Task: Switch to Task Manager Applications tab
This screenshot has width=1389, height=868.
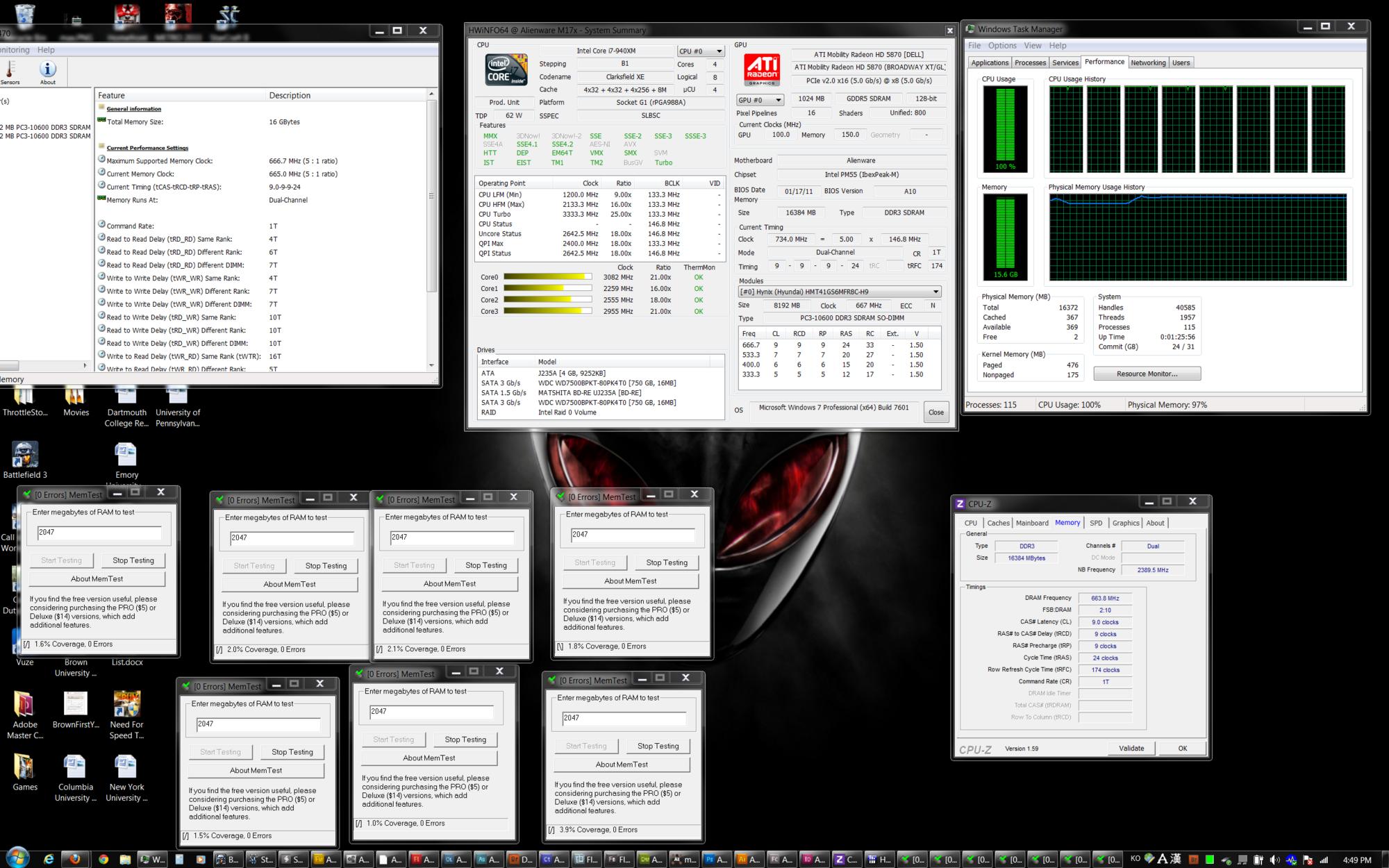Action: (990, 62)
